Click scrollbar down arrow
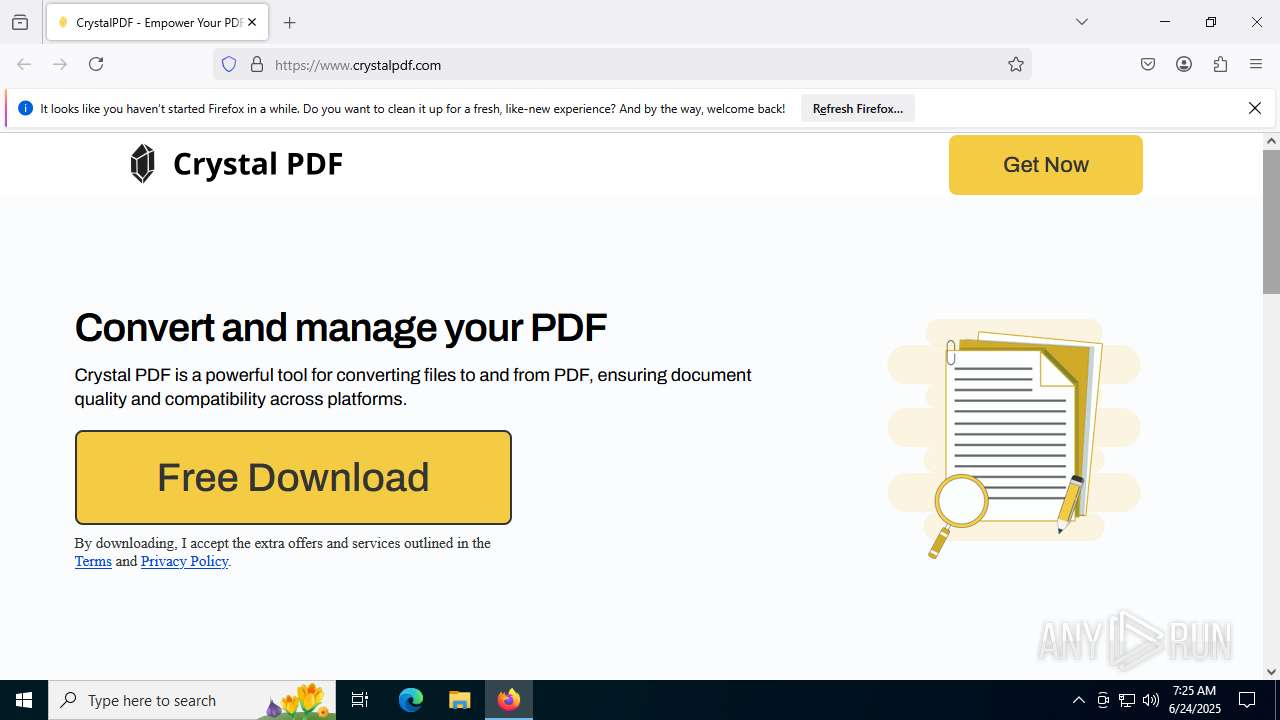1280x720 pixels. pyautogui.click(x=1271, y=672)
